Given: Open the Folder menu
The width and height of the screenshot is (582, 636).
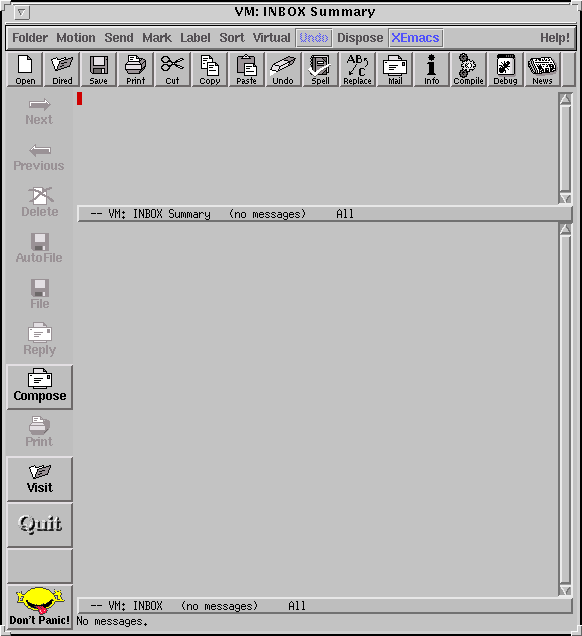Looking at the screenshot, I should click(30, 38).
